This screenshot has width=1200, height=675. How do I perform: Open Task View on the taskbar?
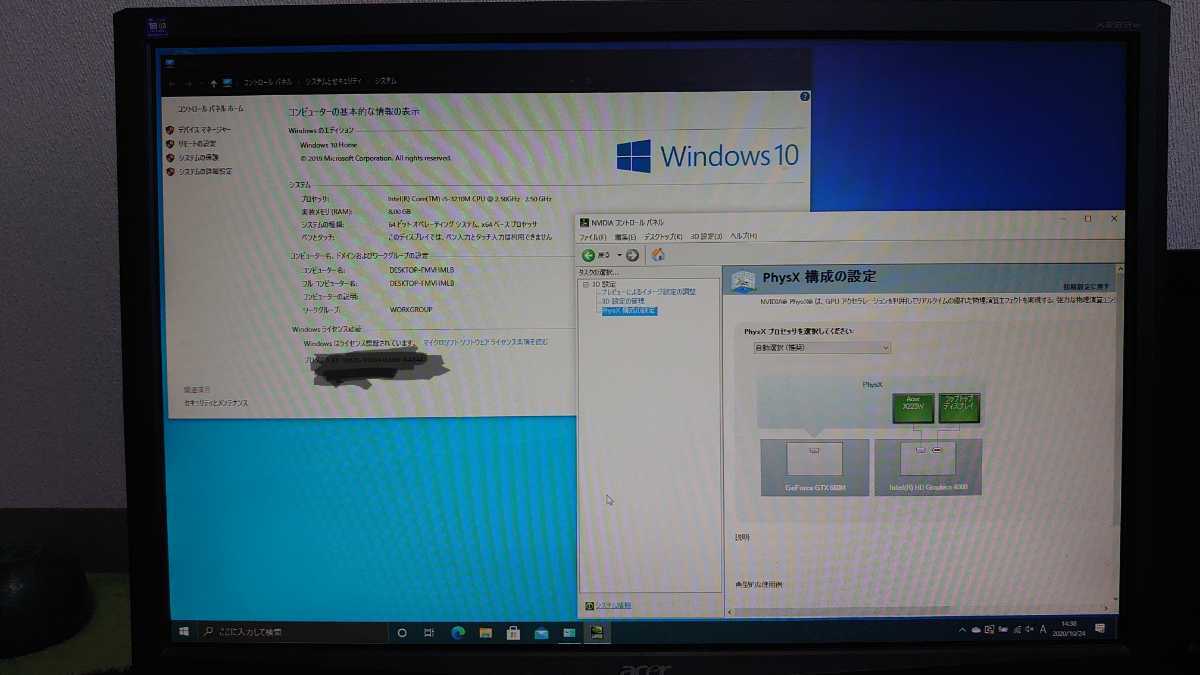point(429,633)
